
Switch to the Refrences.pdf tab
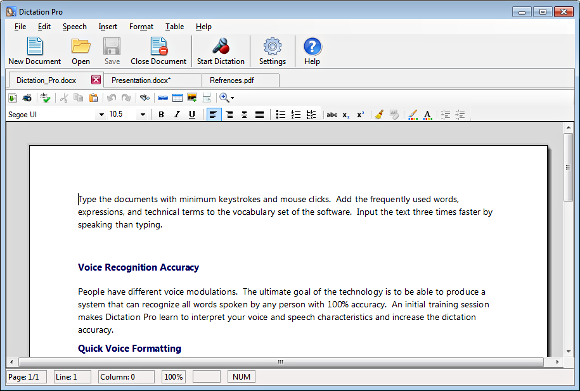click(x=240, y=80)
